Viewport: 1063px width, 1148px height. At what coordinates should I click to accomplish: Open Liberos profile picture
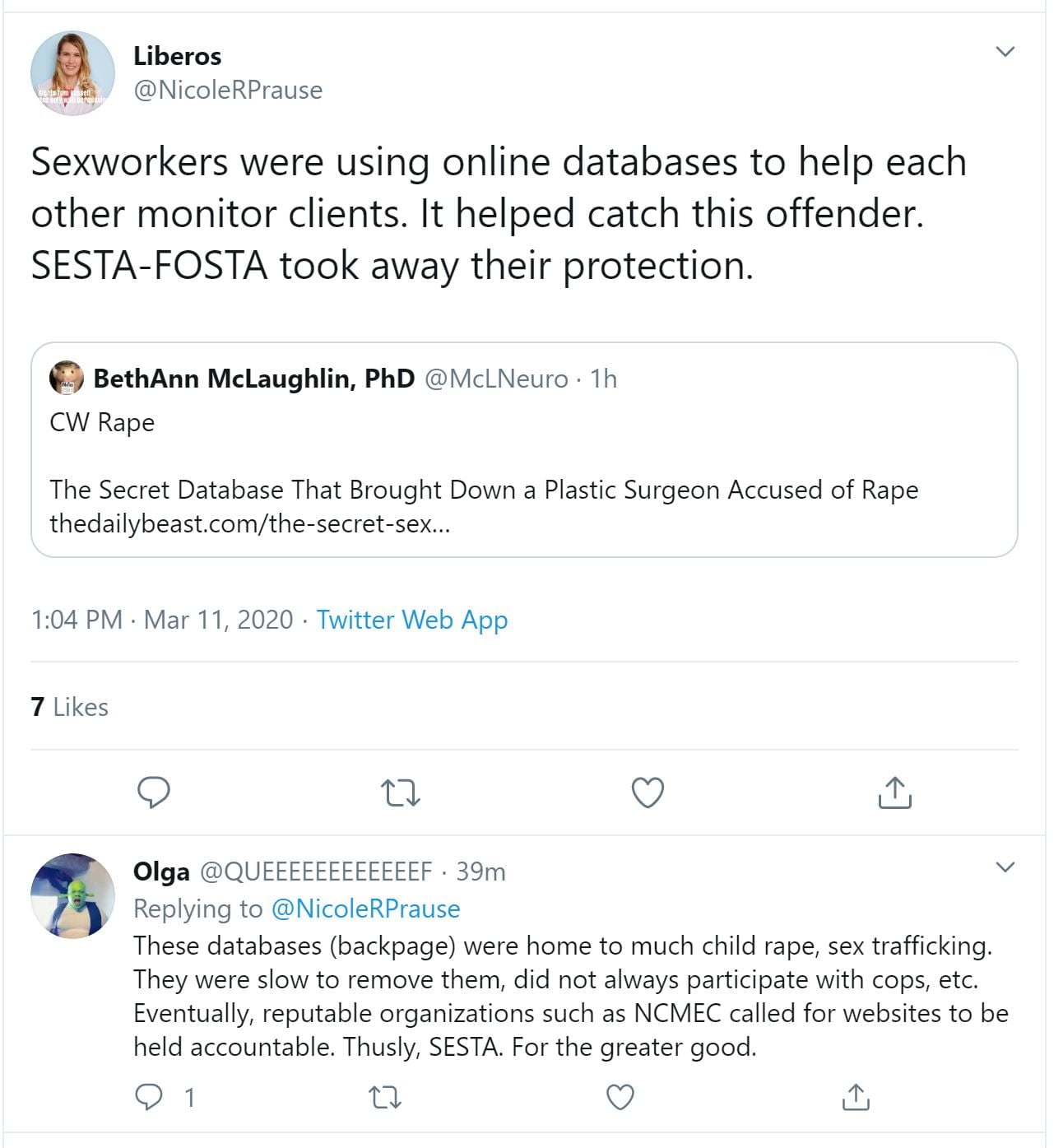pyautogui.click(x=72, y=73)
